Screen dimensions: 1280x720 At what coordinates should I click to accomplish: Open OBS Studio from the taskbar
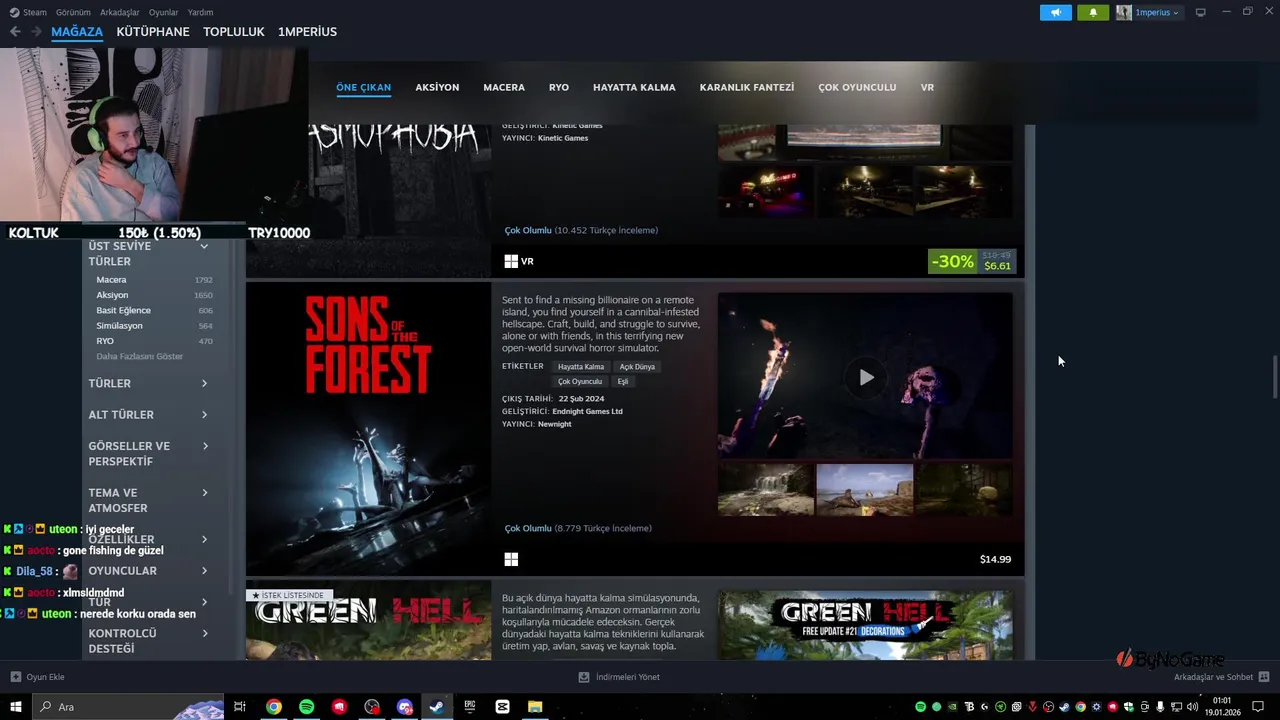click(x=372, y=707)
